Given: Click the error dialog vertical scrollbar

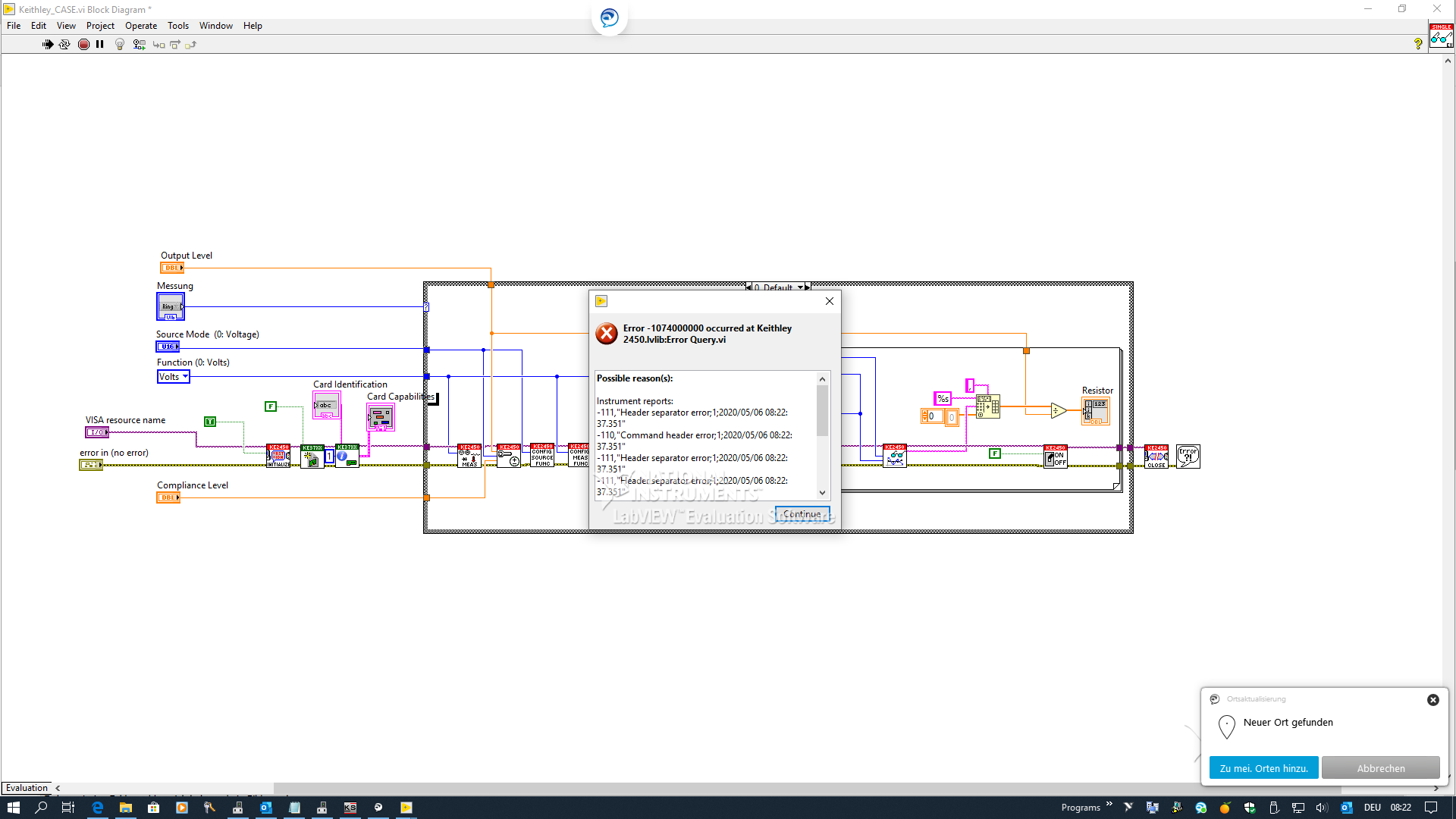Looking at the screenshot, I should pos(822,411).
